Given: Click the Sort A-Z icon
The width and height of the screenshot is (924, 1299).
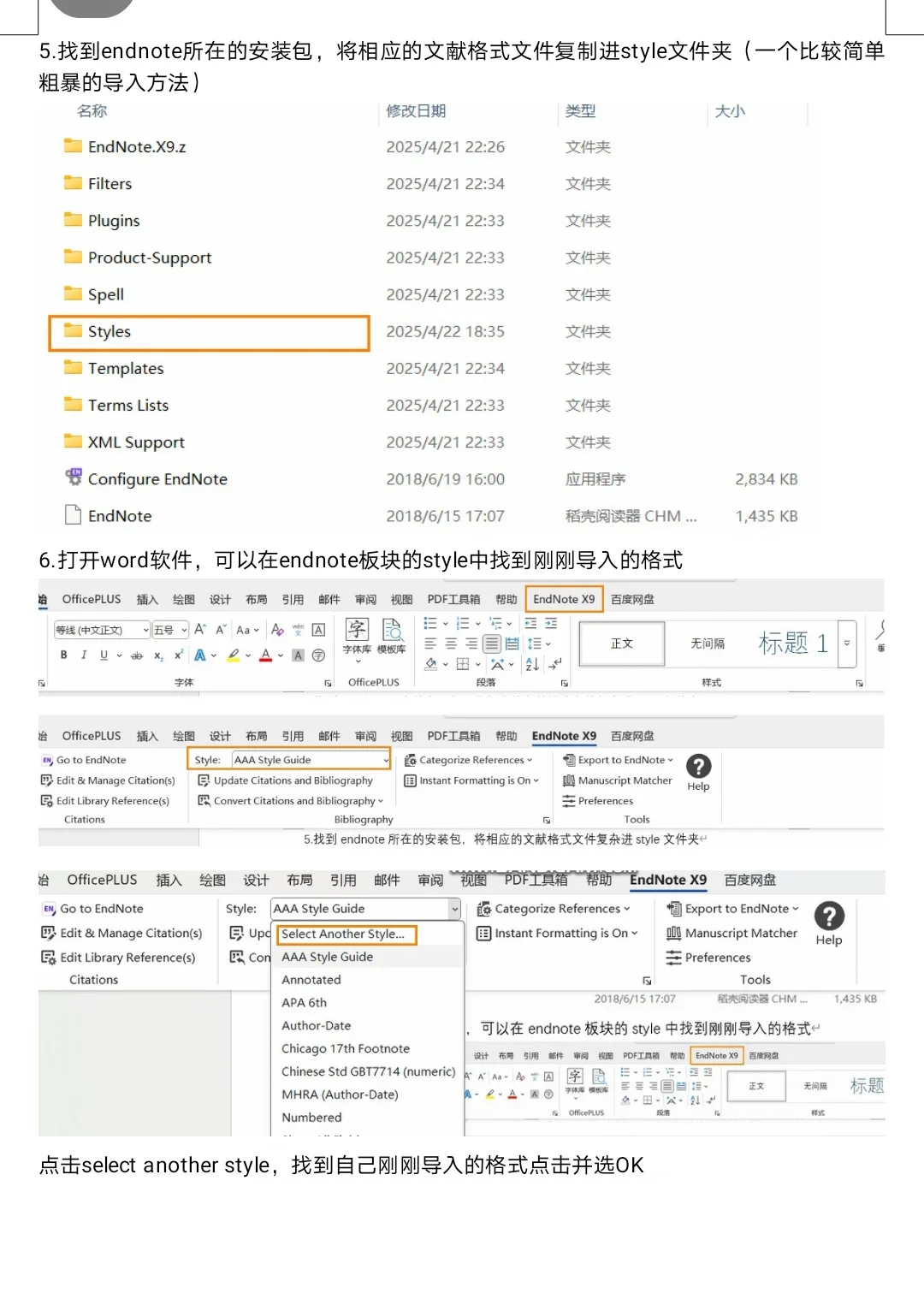Looking at the screenshot, I should [x=532, y=664].
